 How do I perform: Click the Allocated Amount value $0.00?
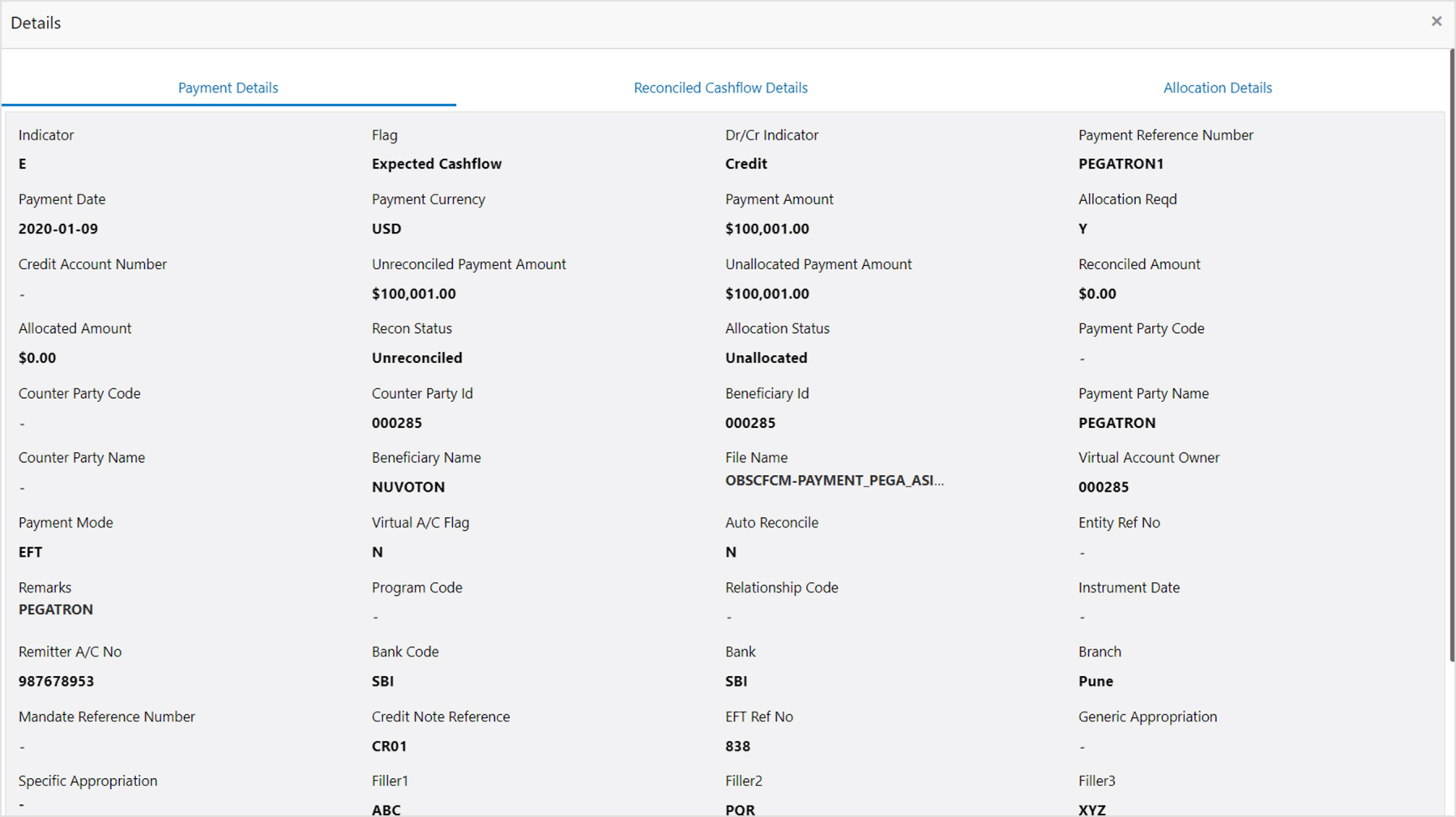37,357
